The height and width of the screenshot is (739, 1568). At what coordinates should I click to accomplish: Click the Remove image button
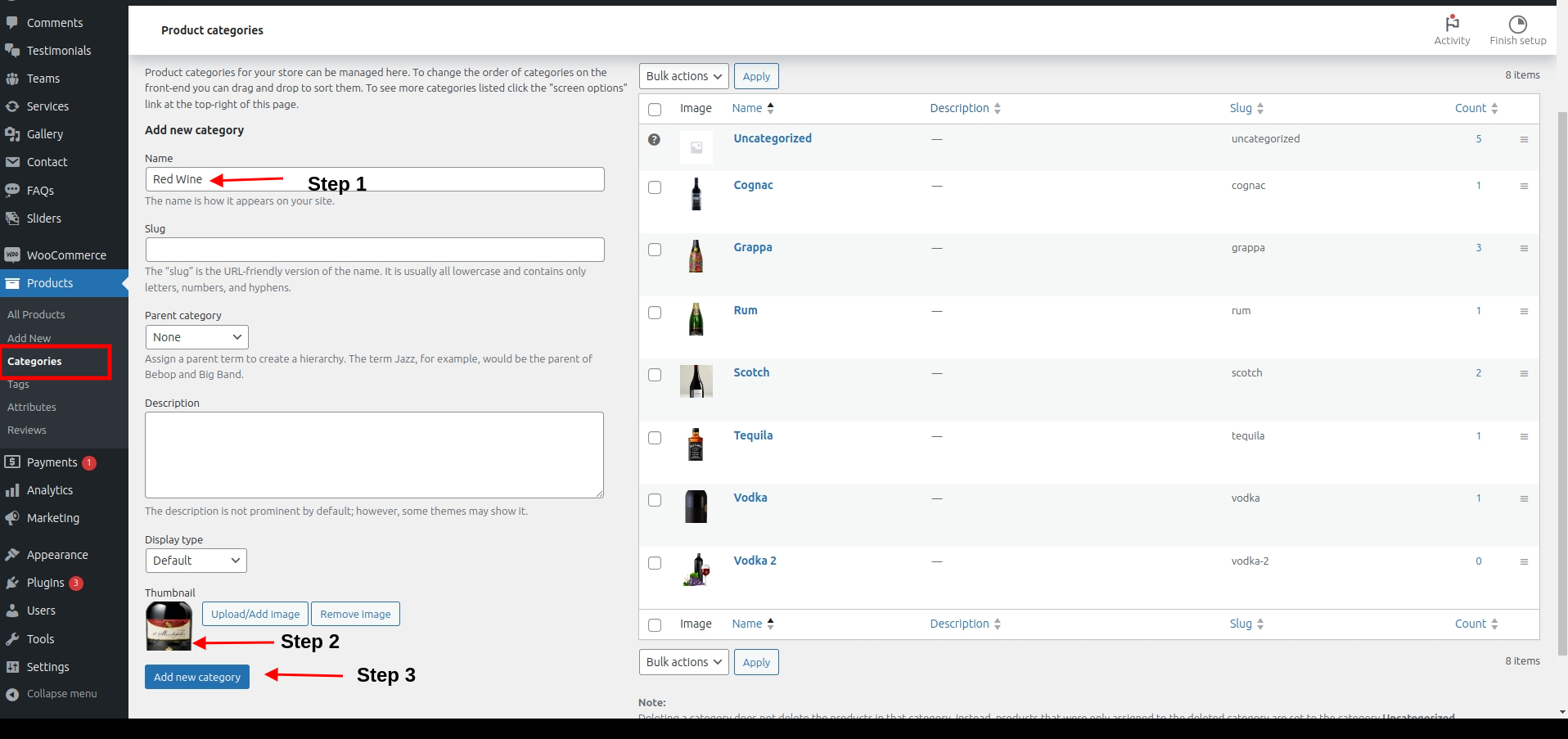[x=355, y=614]
